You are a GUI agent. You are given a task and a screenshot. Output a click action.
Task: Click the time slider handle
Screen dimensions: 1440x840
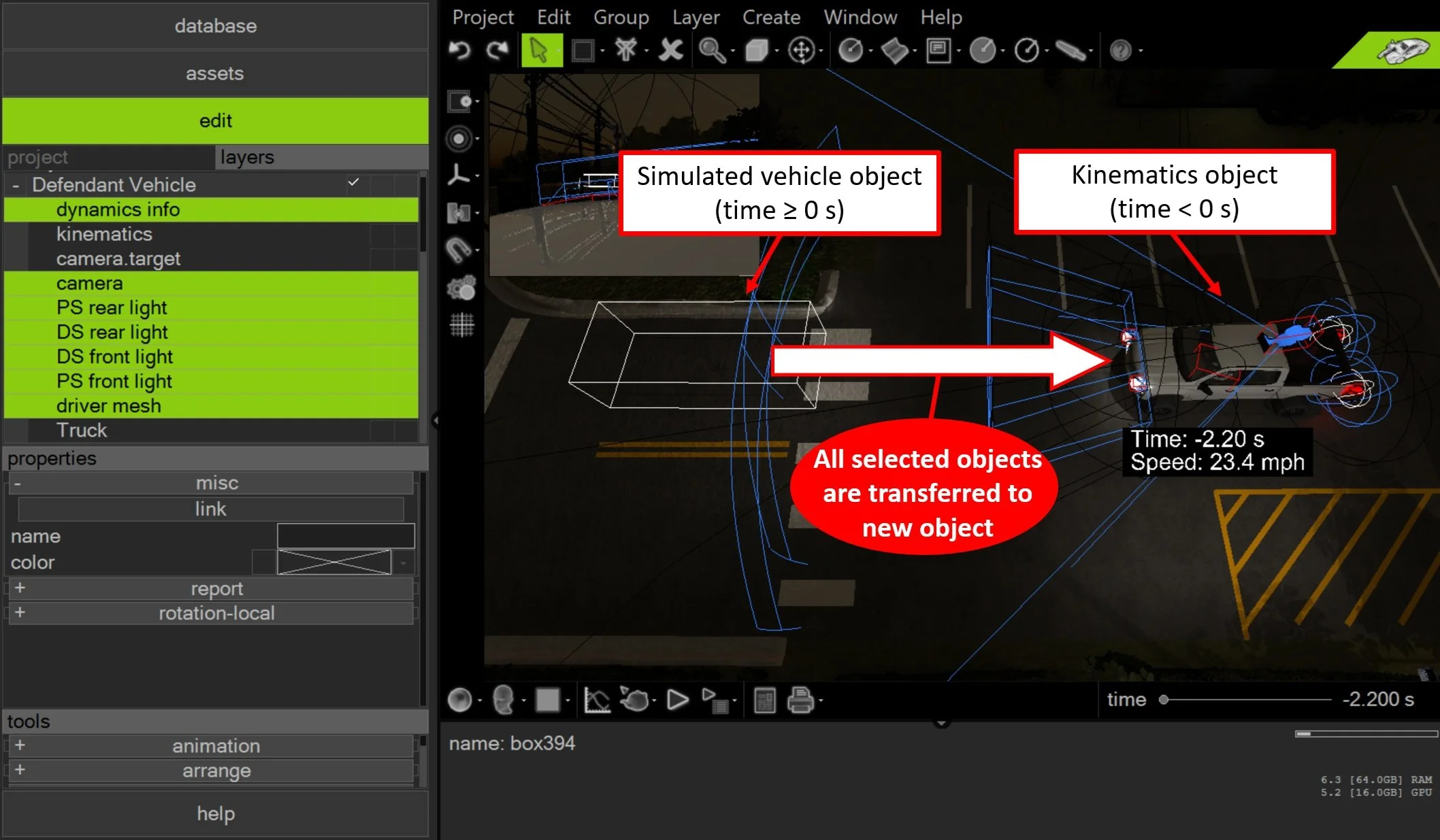coord(1164,699)
